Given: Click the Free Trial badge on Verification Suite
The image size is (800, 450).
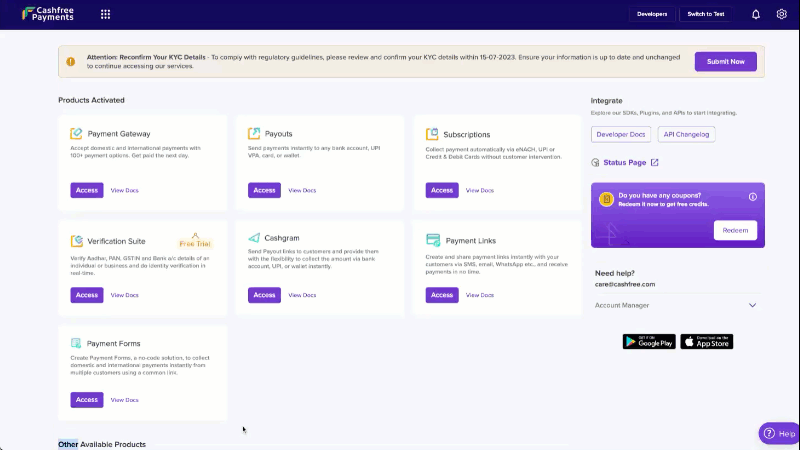Looking at the screenshot, I should coord(195,241).
